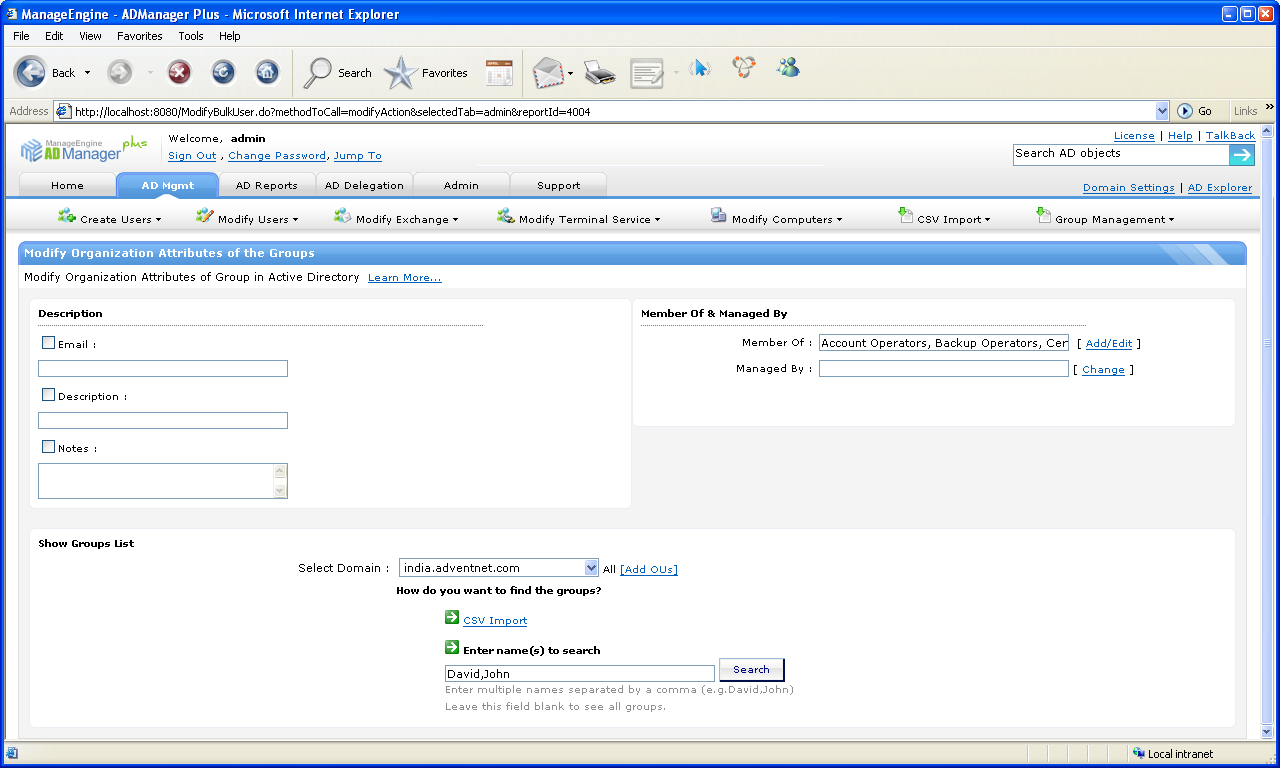Click the IE Refresh toolbar icon
This screenshot has height=768, width=1280.
coord(223,72)
